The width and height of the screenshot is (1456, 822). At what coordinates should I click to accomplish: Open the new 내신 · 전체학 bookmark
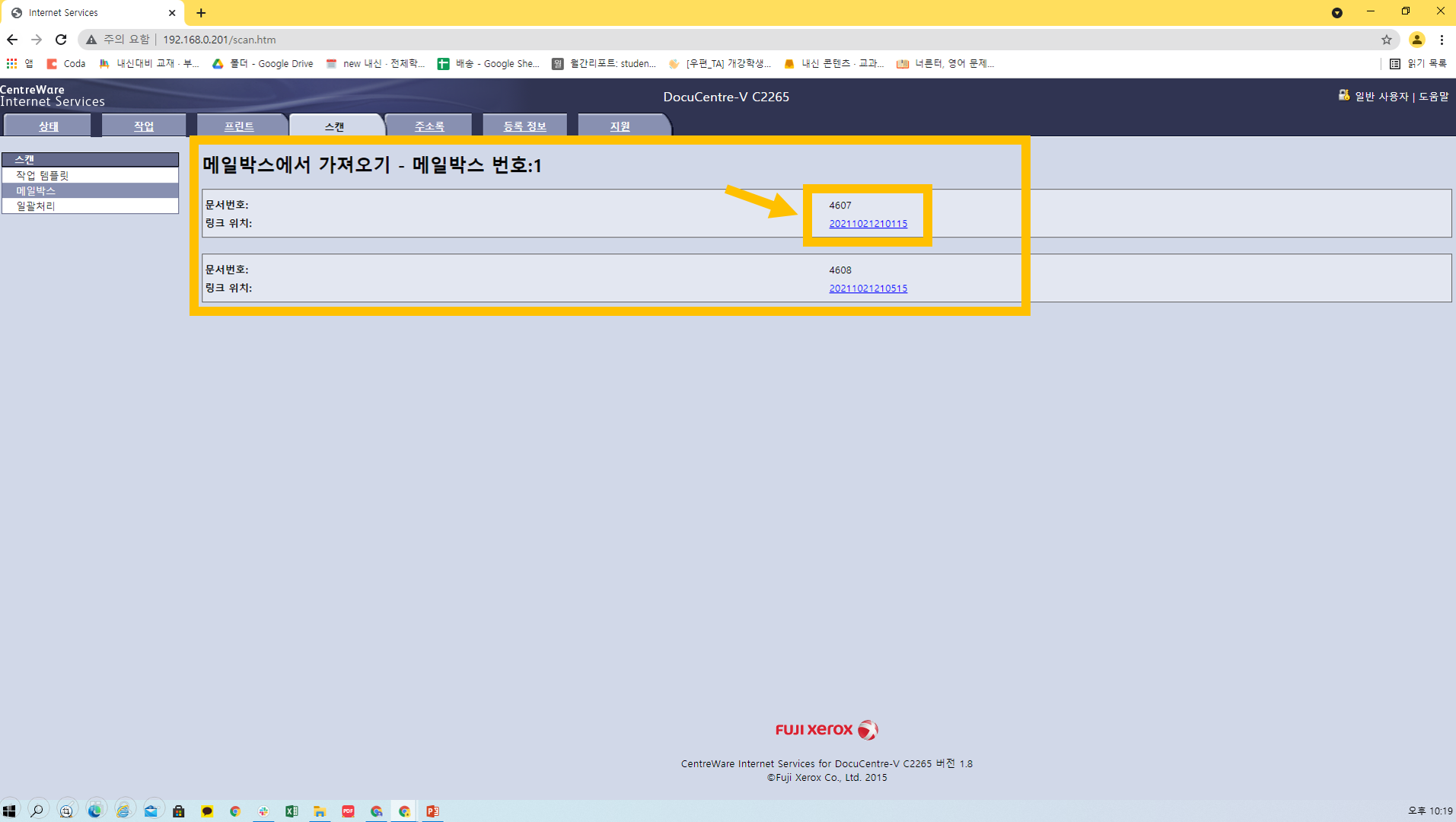click(x=375, y=64)
